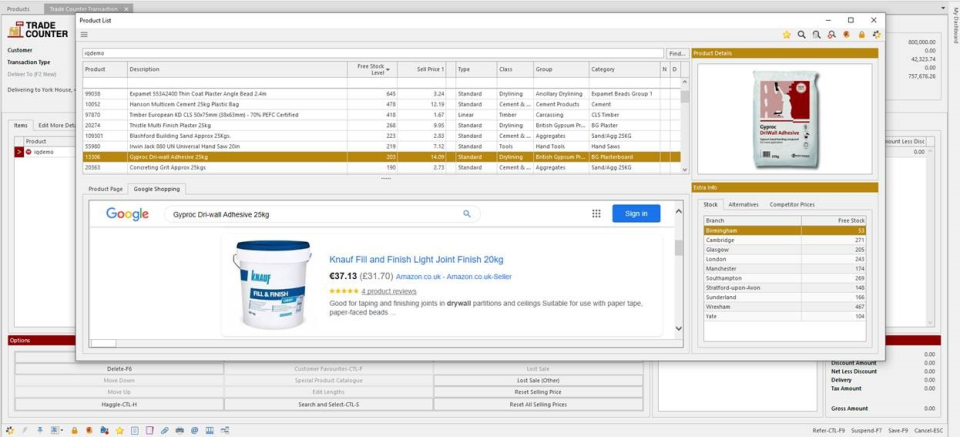
Task: Click the magnifier with document icon in Product List toolbar
Action: 816,35
